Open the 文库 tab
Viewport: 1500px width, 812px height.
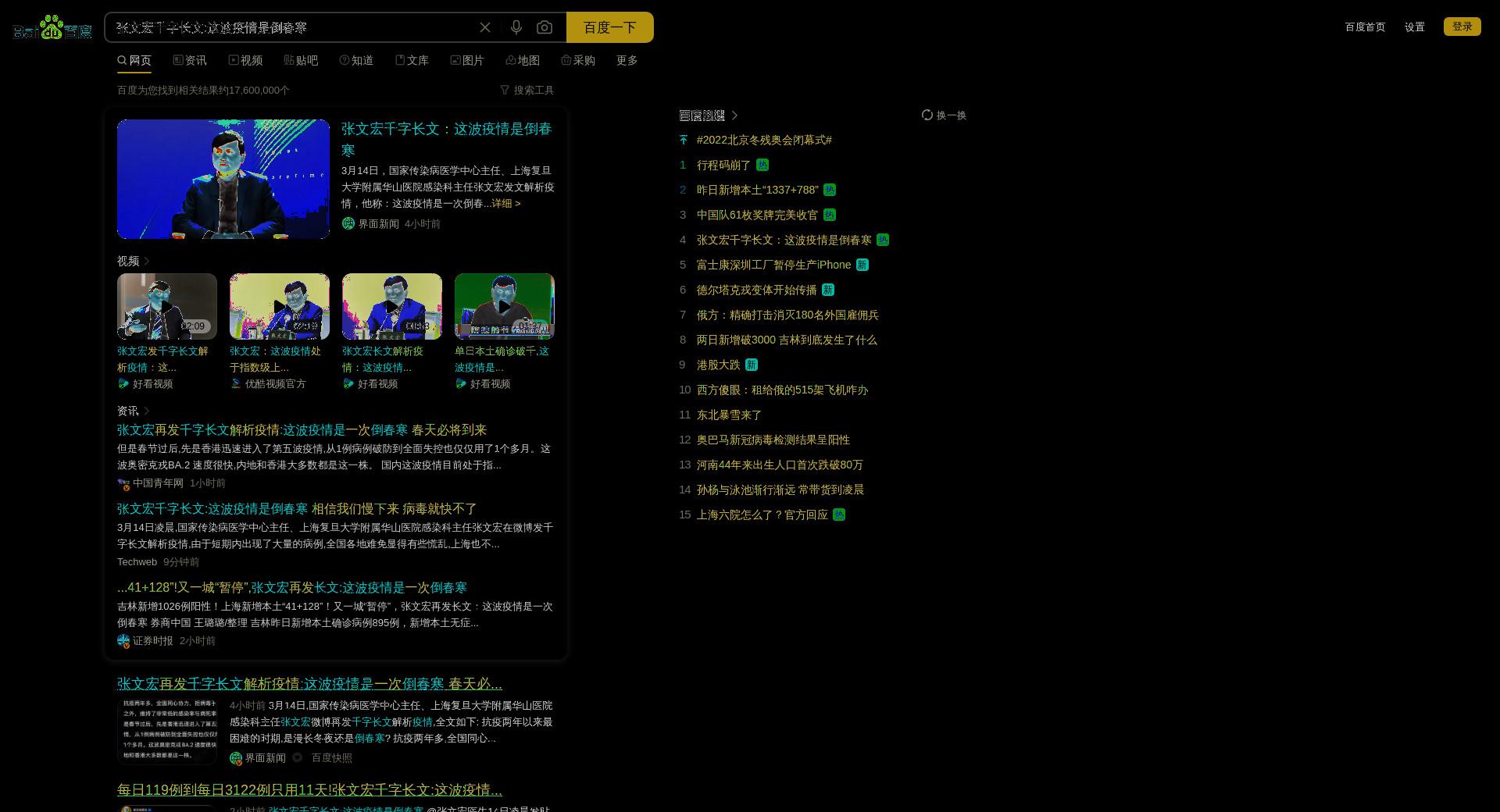(x=412, y=60)
